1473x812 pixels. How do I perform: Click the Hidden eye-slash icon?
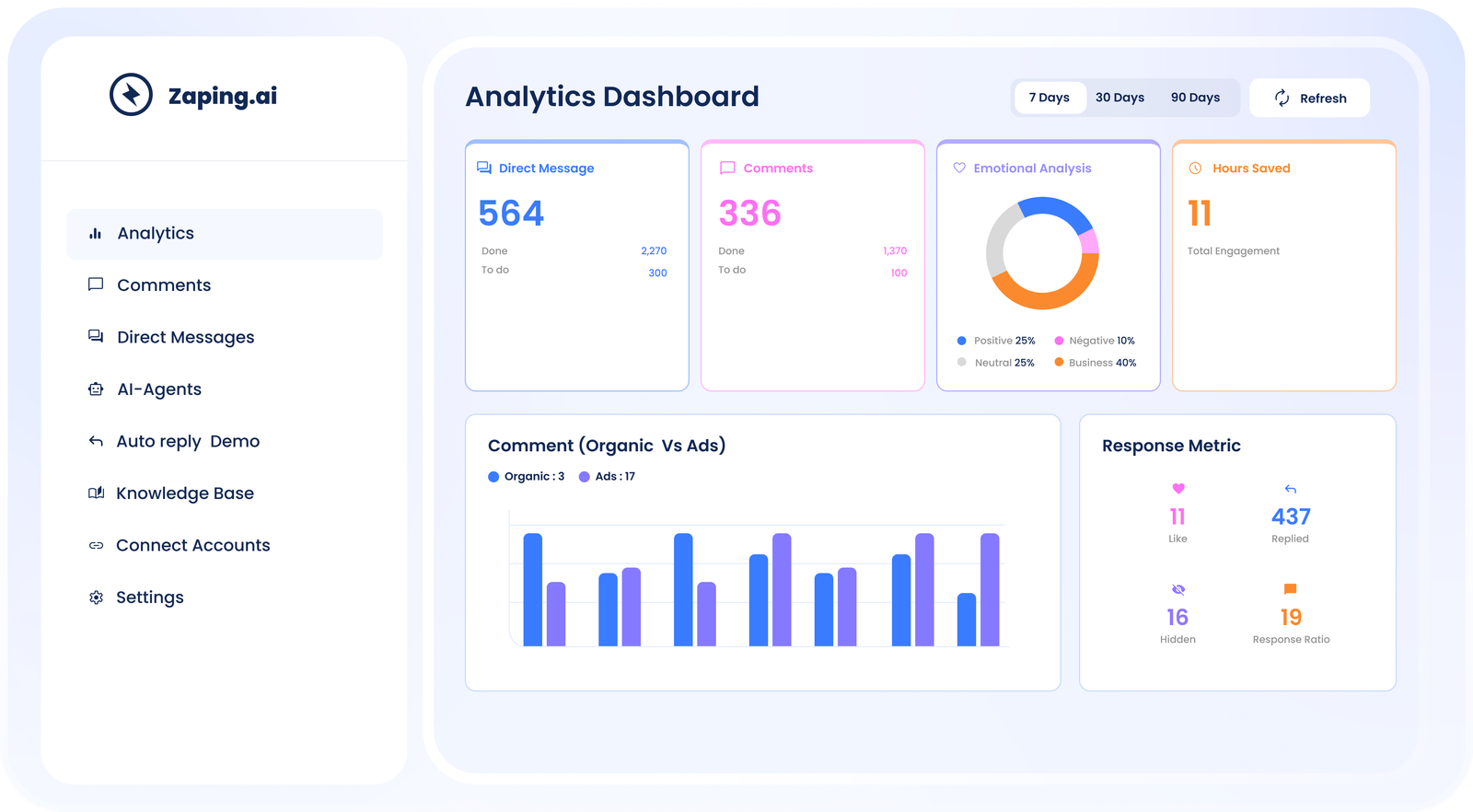(1178, 589)
